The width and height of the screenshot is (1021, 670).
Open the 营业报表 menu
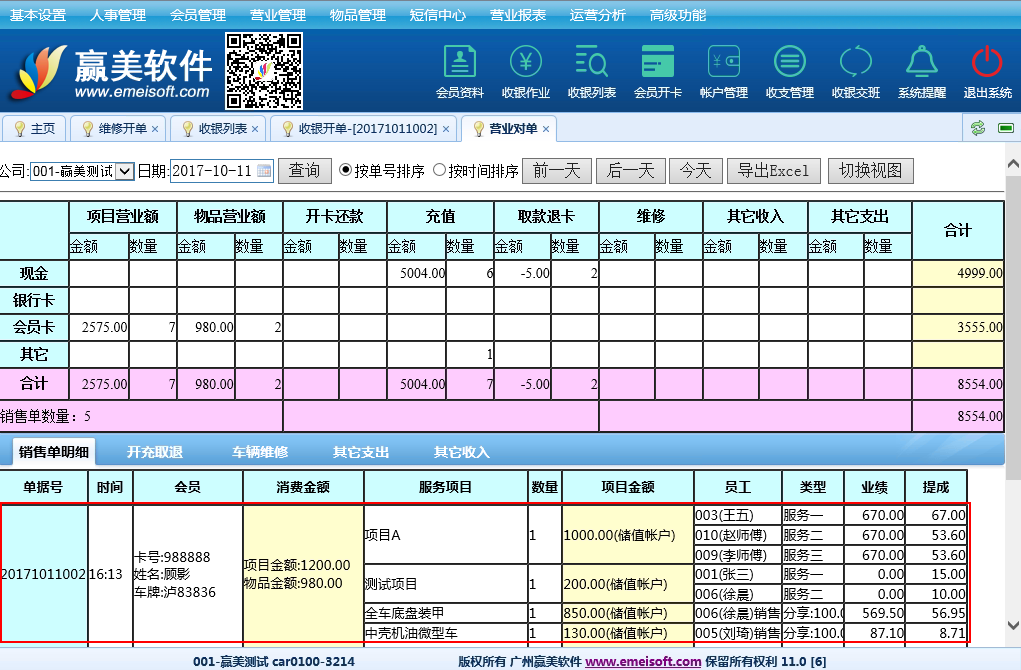517,15
